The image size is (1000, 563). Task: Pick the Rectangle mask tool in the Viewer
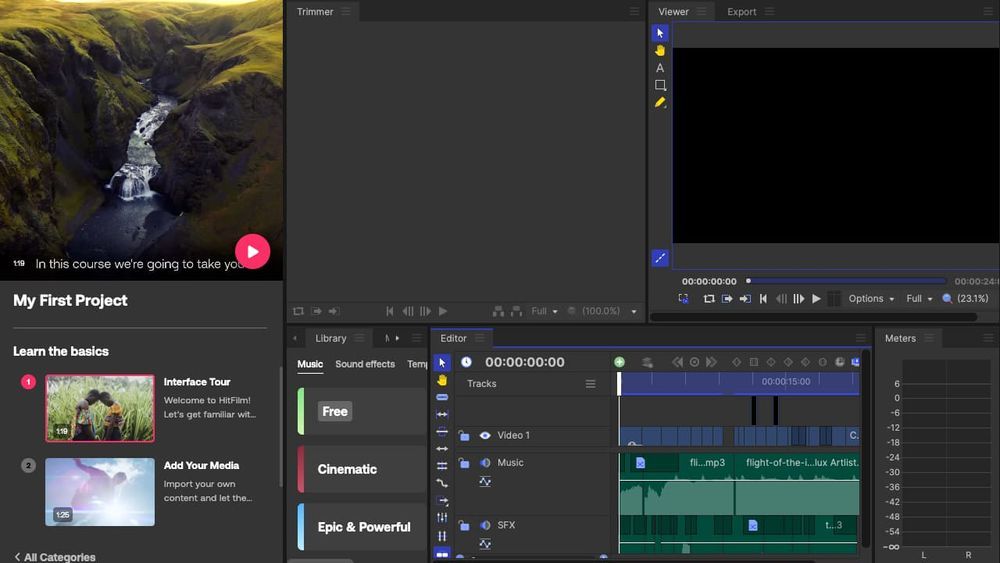[x=660, y=85]
